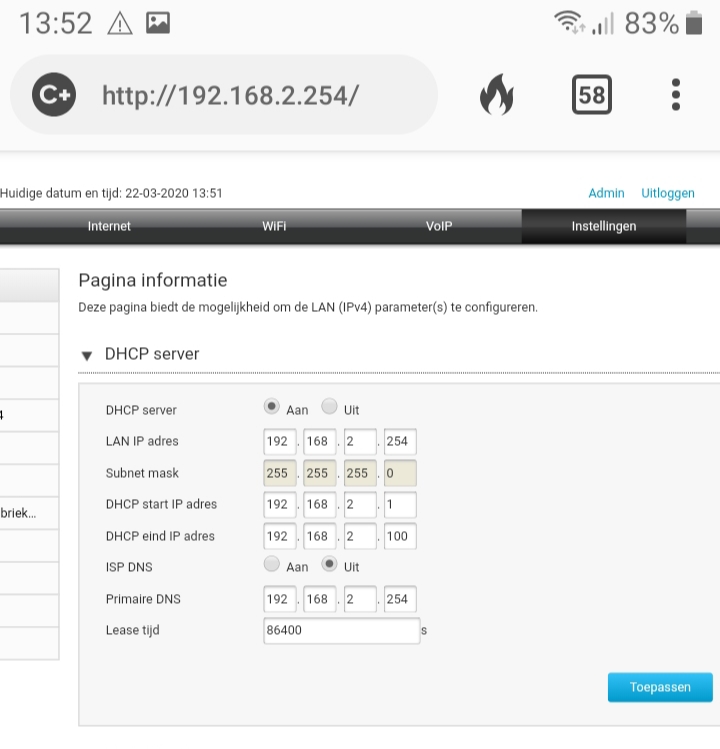The width and height of the screenshot is (720, 749).
Task: Click the URL address http://192.168.2.254/
Action: pyautogui.click(x=230, y=96)
